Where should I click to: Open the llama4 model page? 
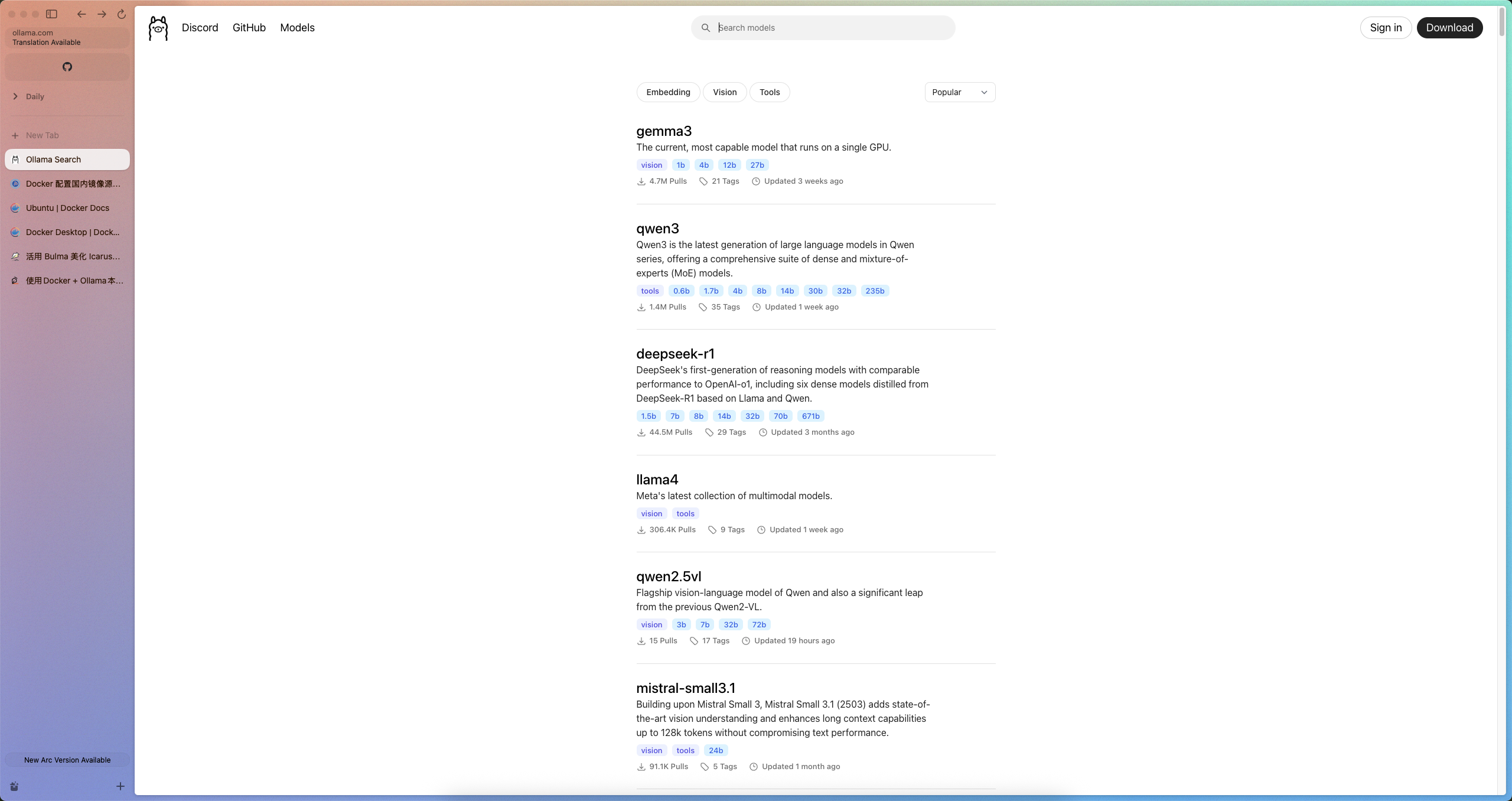pos(657,480)
